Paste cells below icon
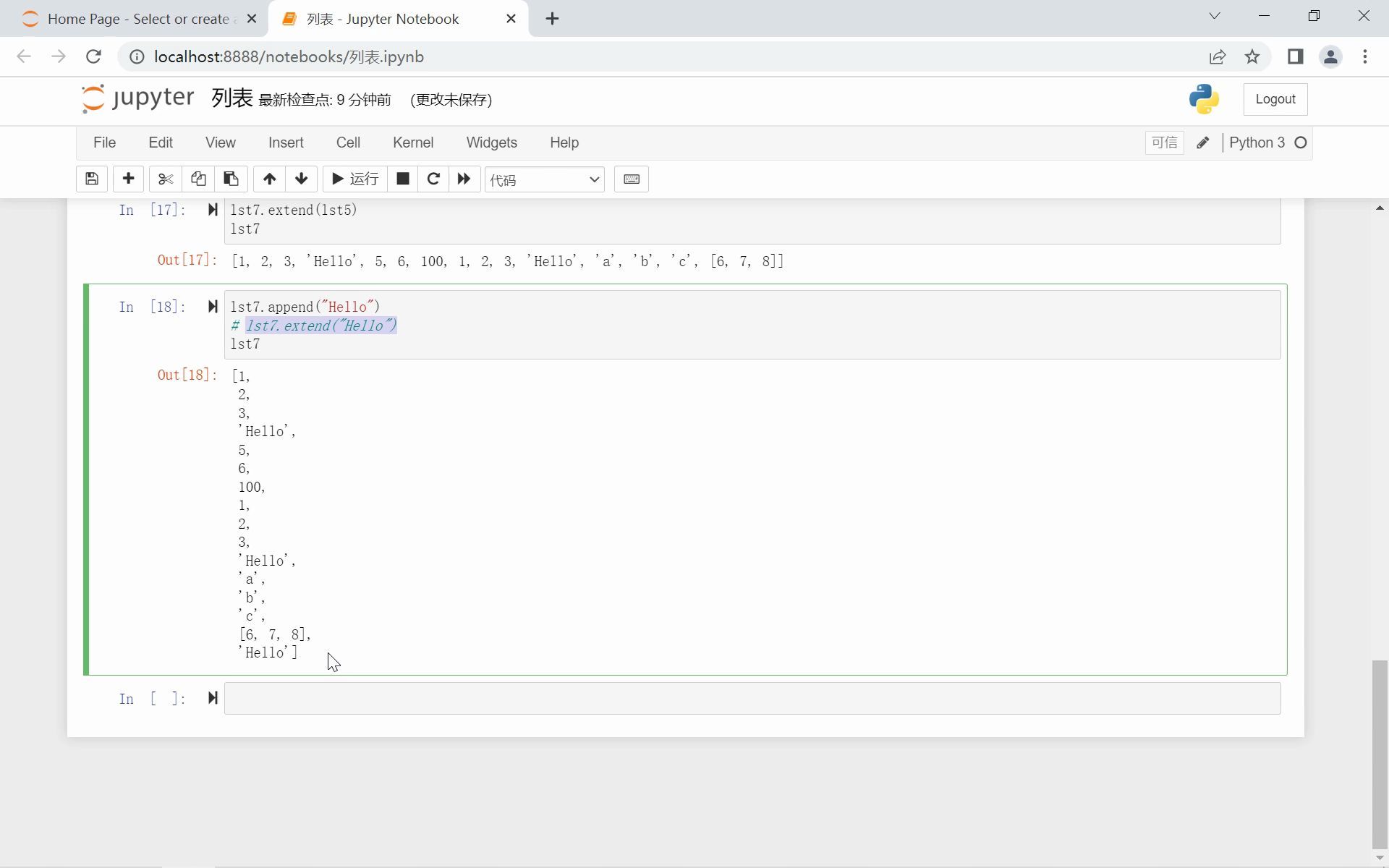 pos(231,179)
